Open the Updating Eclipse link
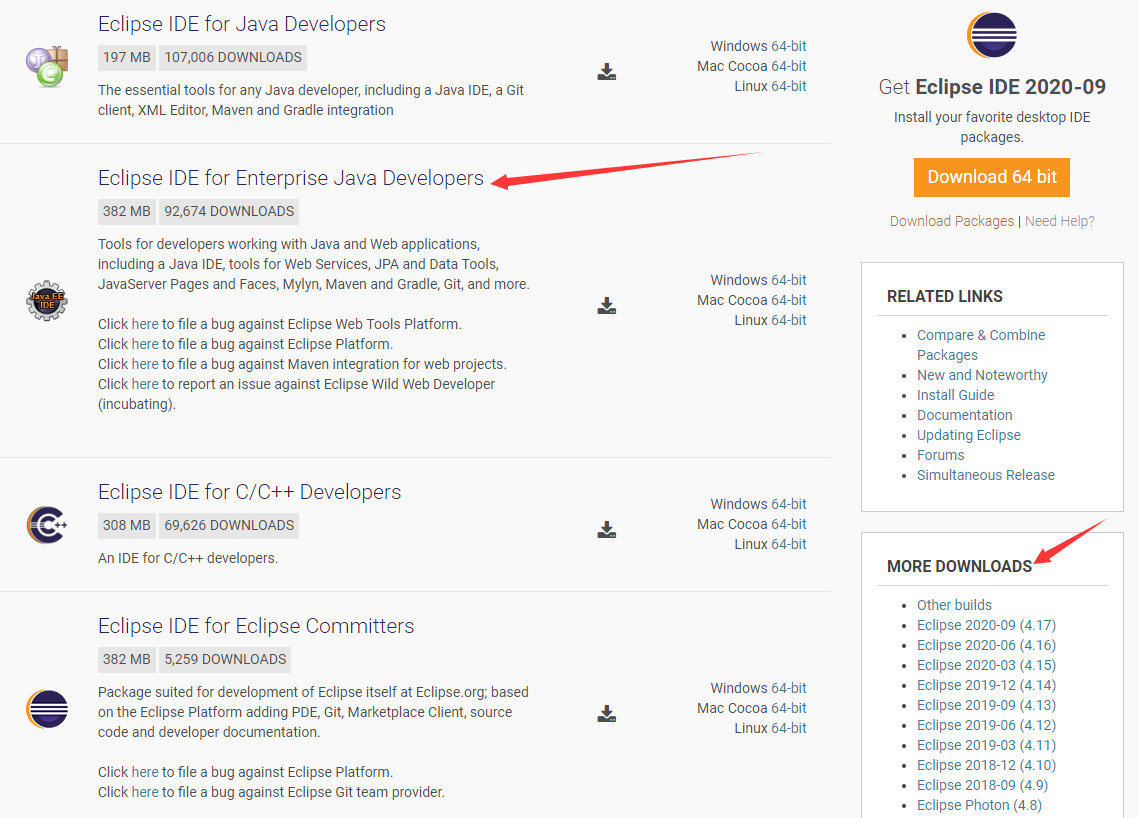The height and width of the screenshot is (818, 1139). tap(968, 435)
